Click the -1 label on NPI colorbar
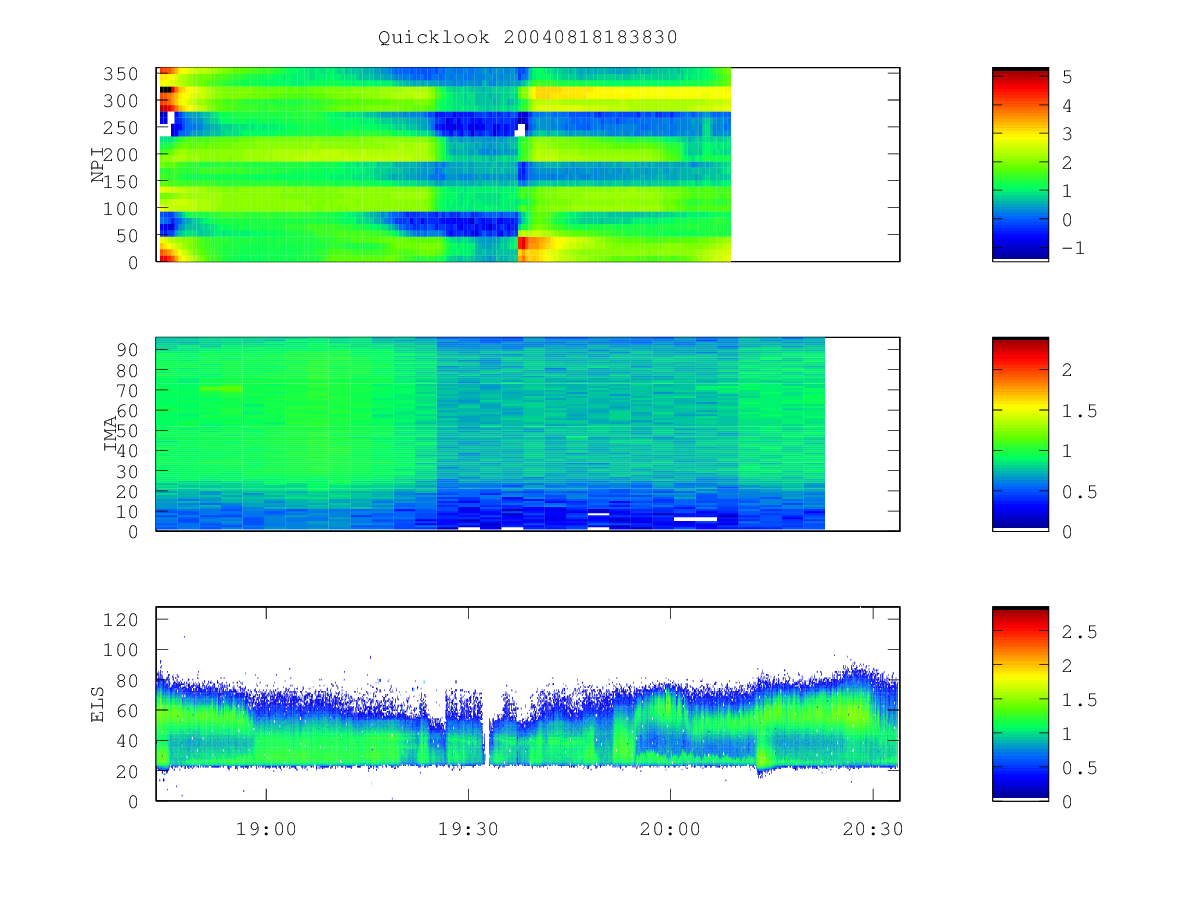1200x900 pixels. coord(1072,249)
